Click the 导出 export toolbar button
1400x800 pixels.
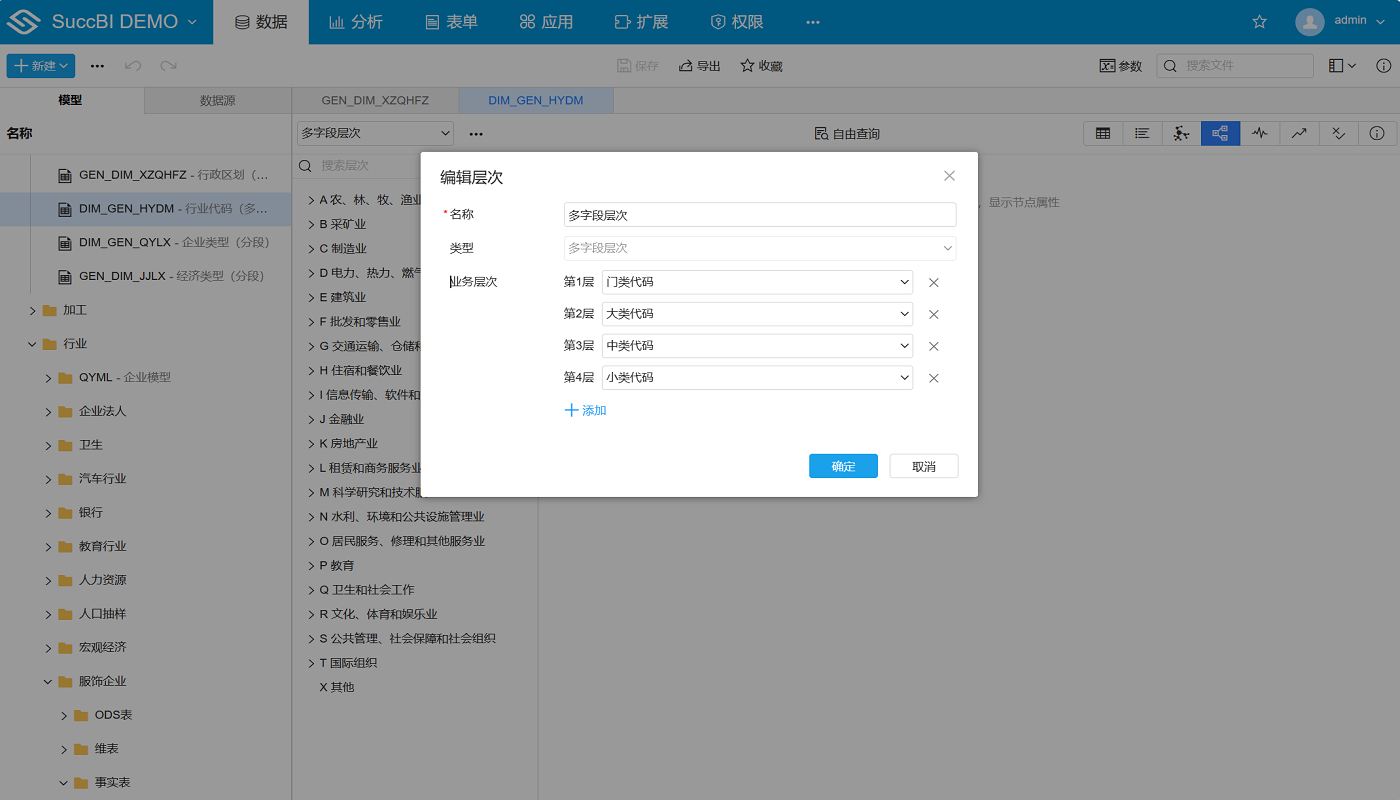700,66
